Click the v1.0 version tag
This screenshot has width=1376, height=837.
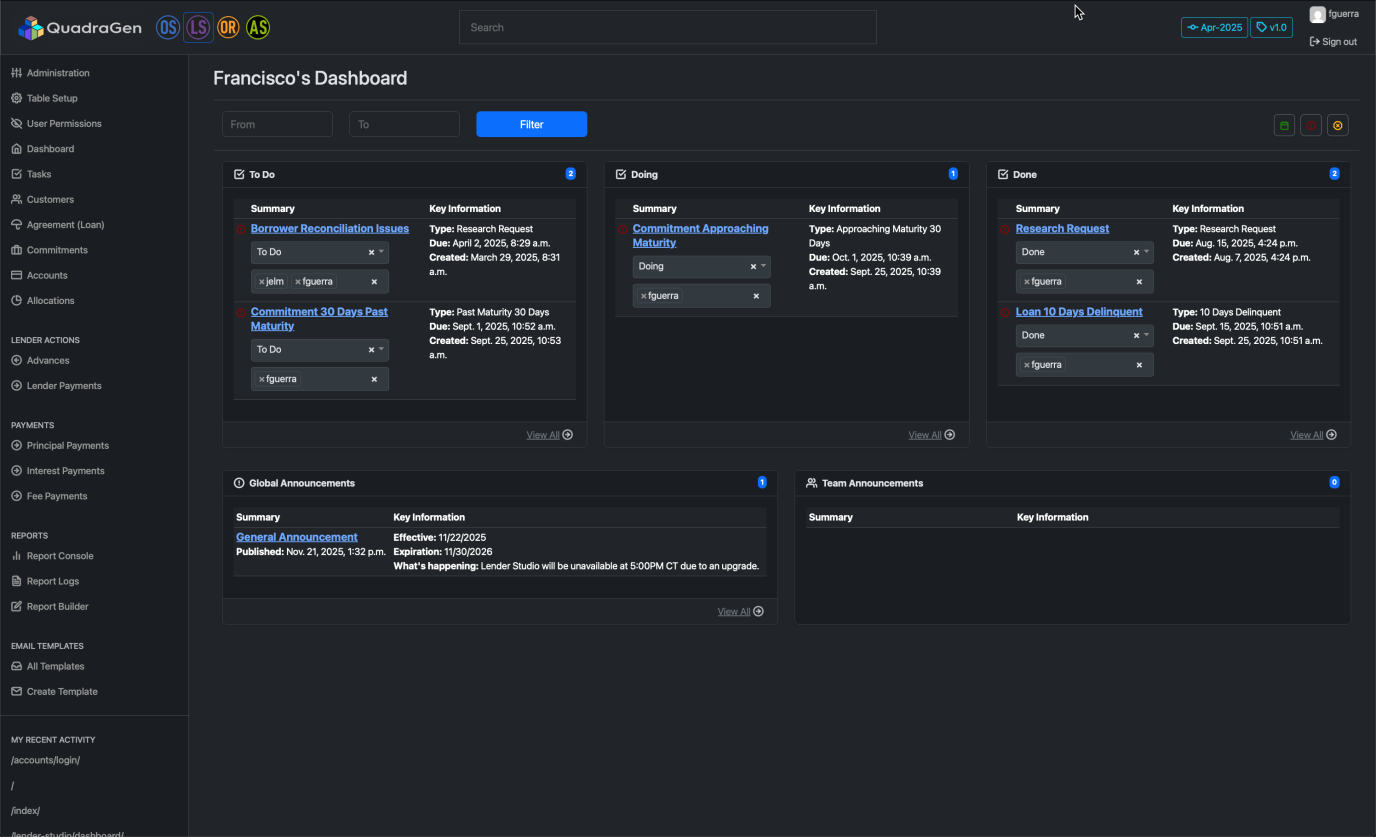tap(1271, 28)
